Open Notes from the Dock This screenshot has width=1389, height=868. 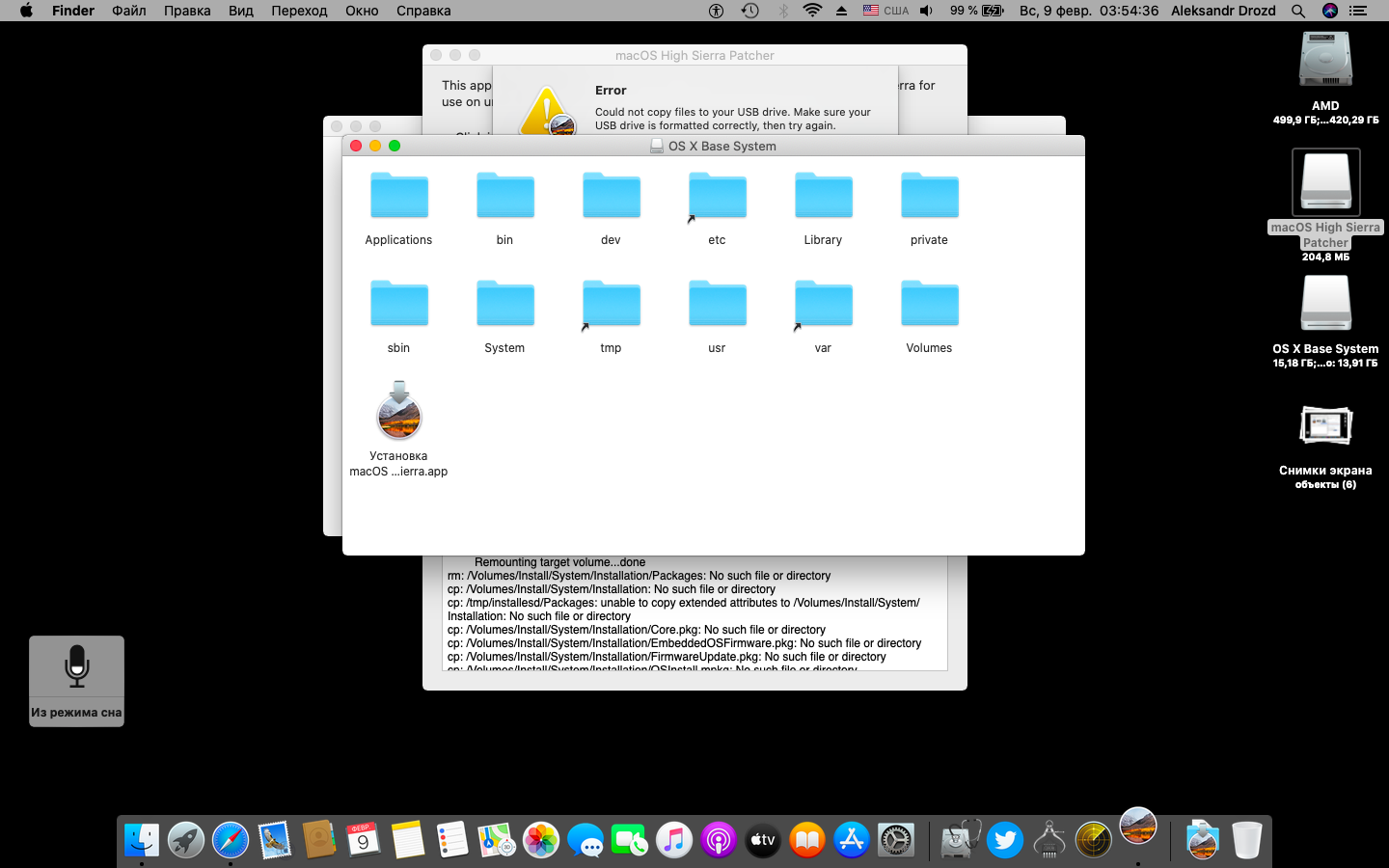pos(408,840)
